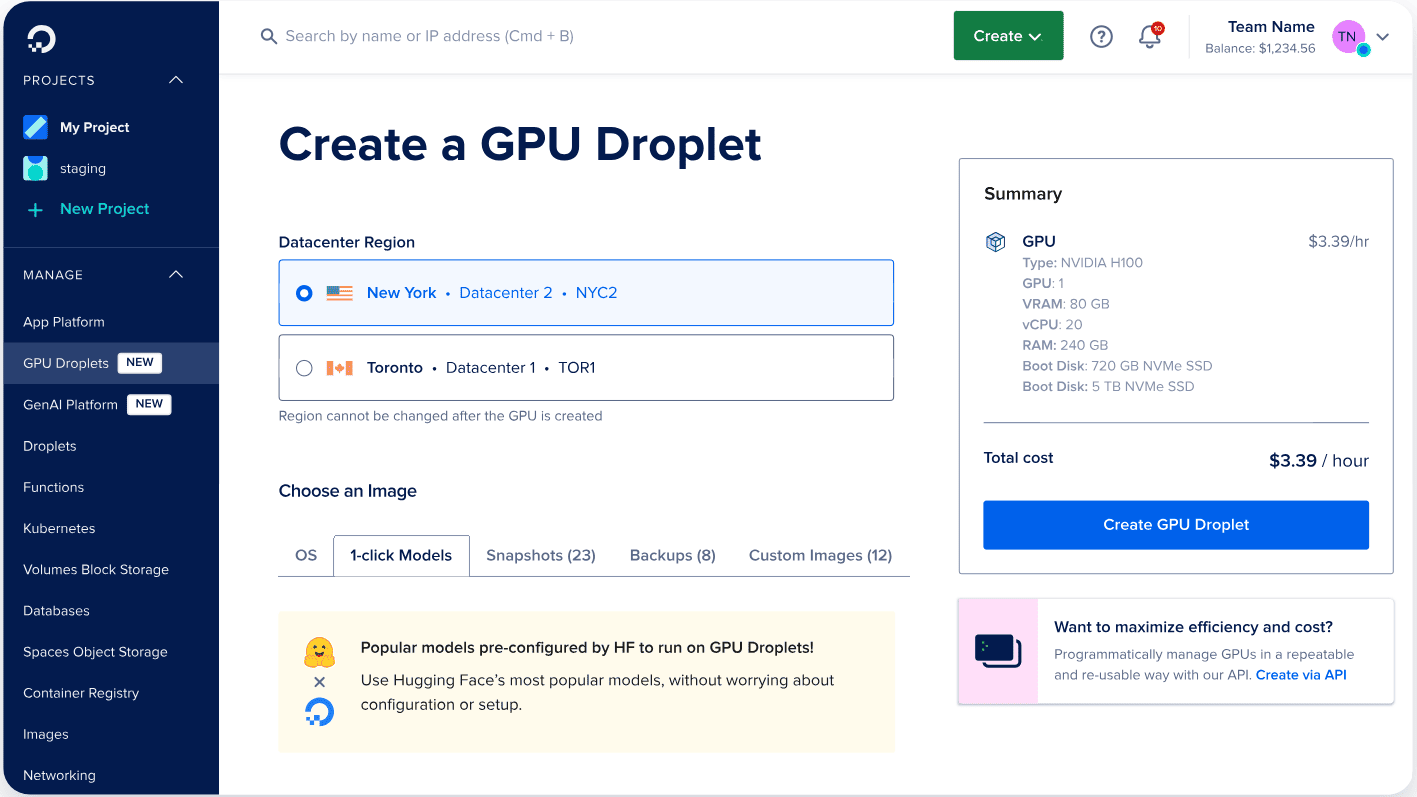Open the green Create dropdown

point(1008,36)
